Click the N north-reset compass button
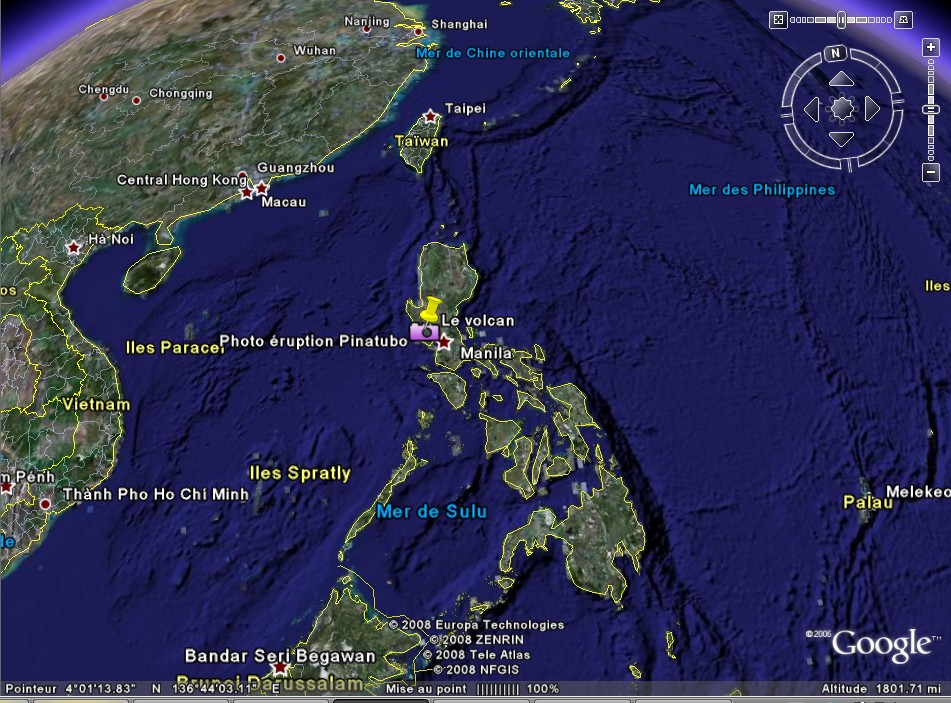951x703 pixels. point(836,53)
